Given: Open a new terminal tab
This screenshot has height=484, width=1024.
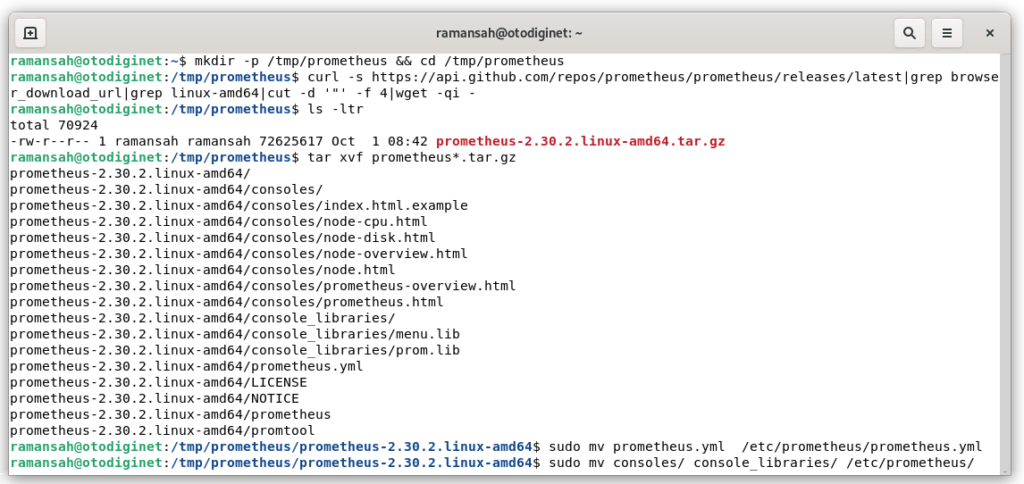Looking at the screenshot, I should pyautogui.click(x=30, y=32).
